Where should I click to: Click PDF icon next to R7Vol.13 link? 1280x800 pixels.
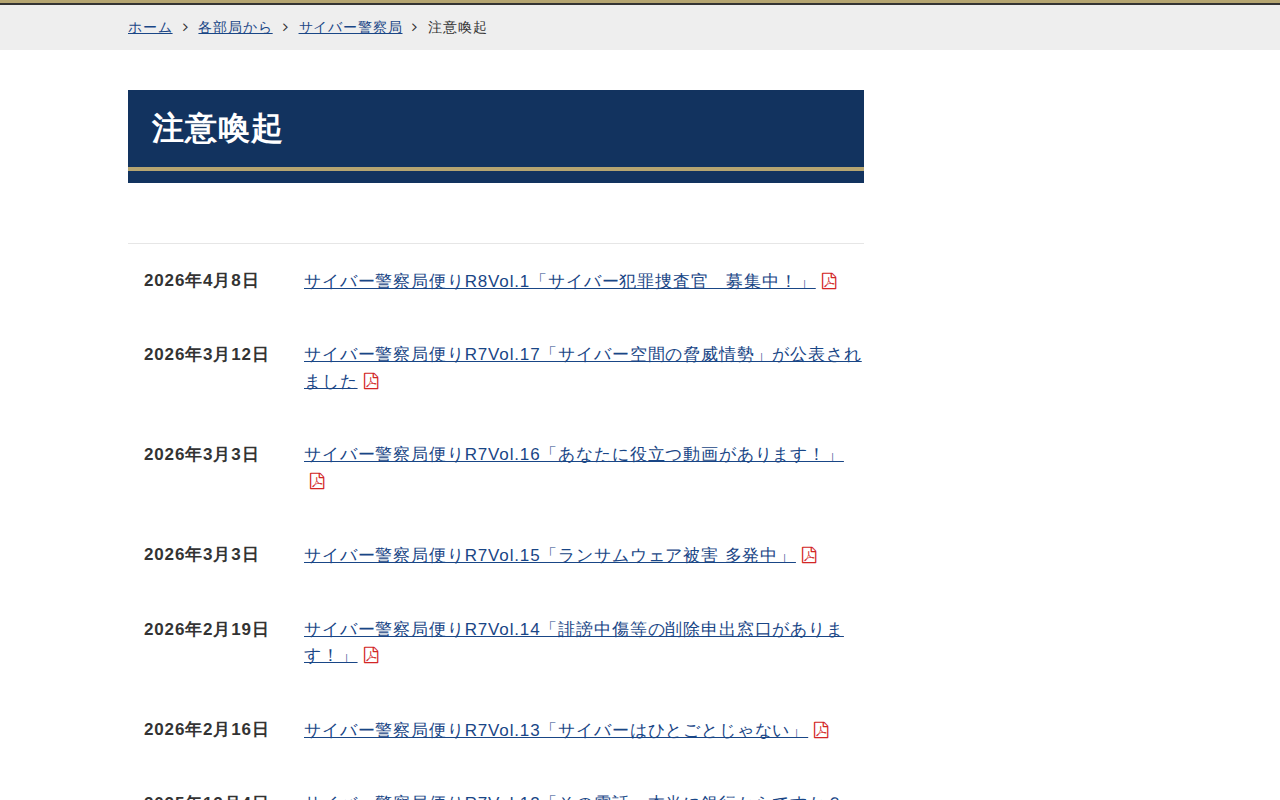tap(821, 730)
